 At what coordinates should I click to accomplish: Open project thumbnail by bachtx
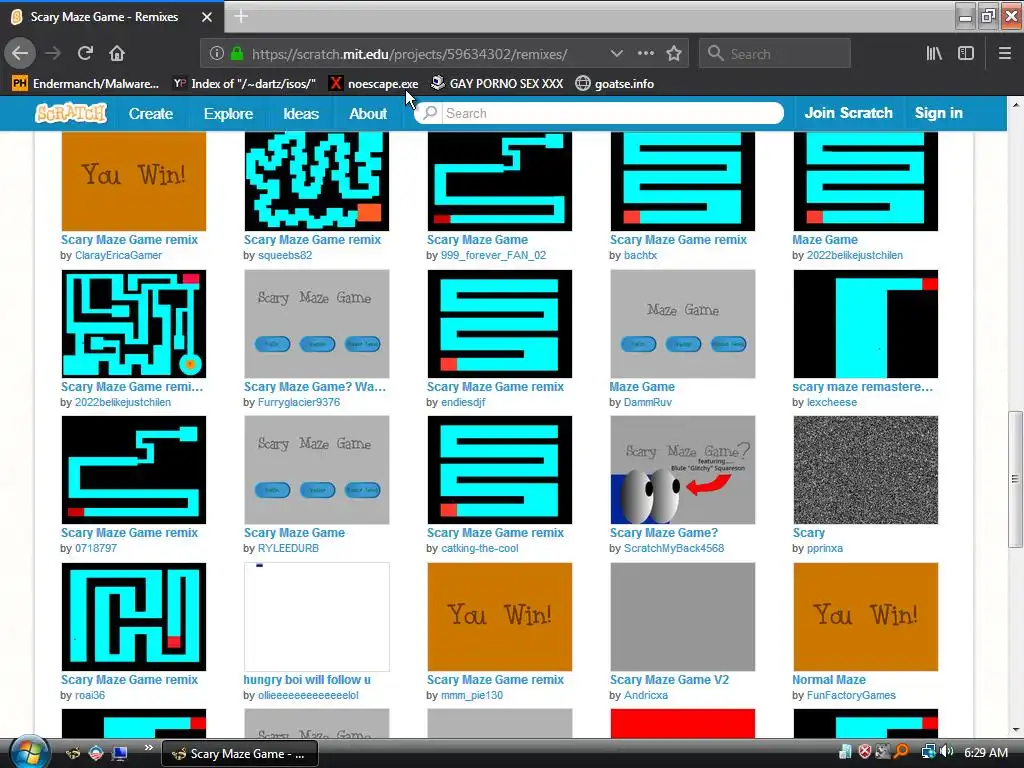pos(682,181)
